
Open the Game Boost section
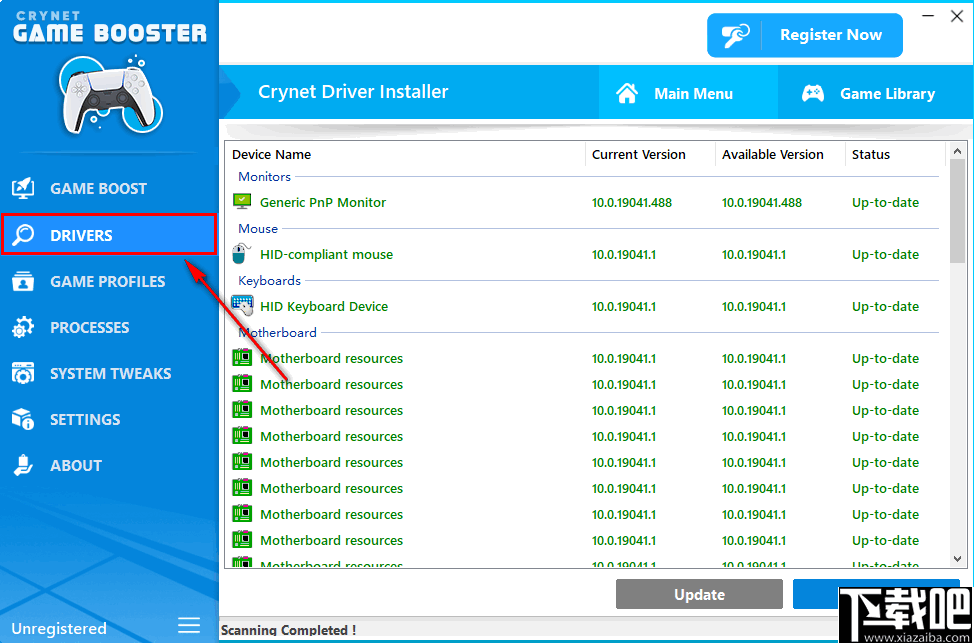[x=109, y=189]
